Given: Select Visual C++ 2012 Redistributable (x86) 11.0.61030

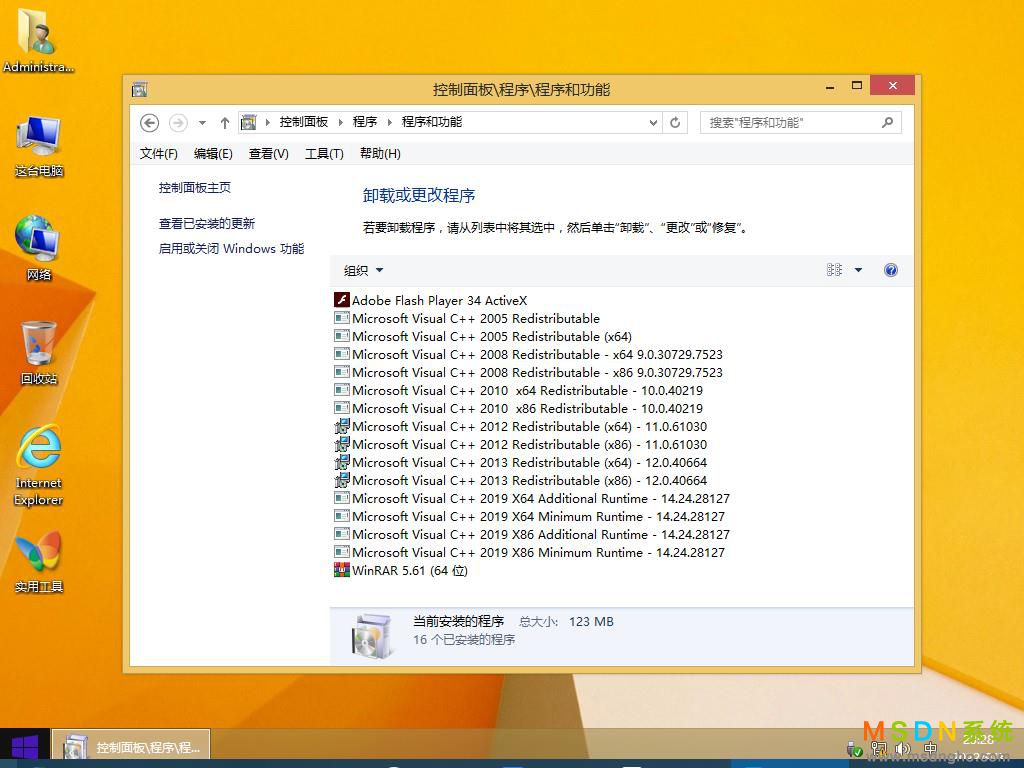Looking at the screenshot, I should point(520,444).
